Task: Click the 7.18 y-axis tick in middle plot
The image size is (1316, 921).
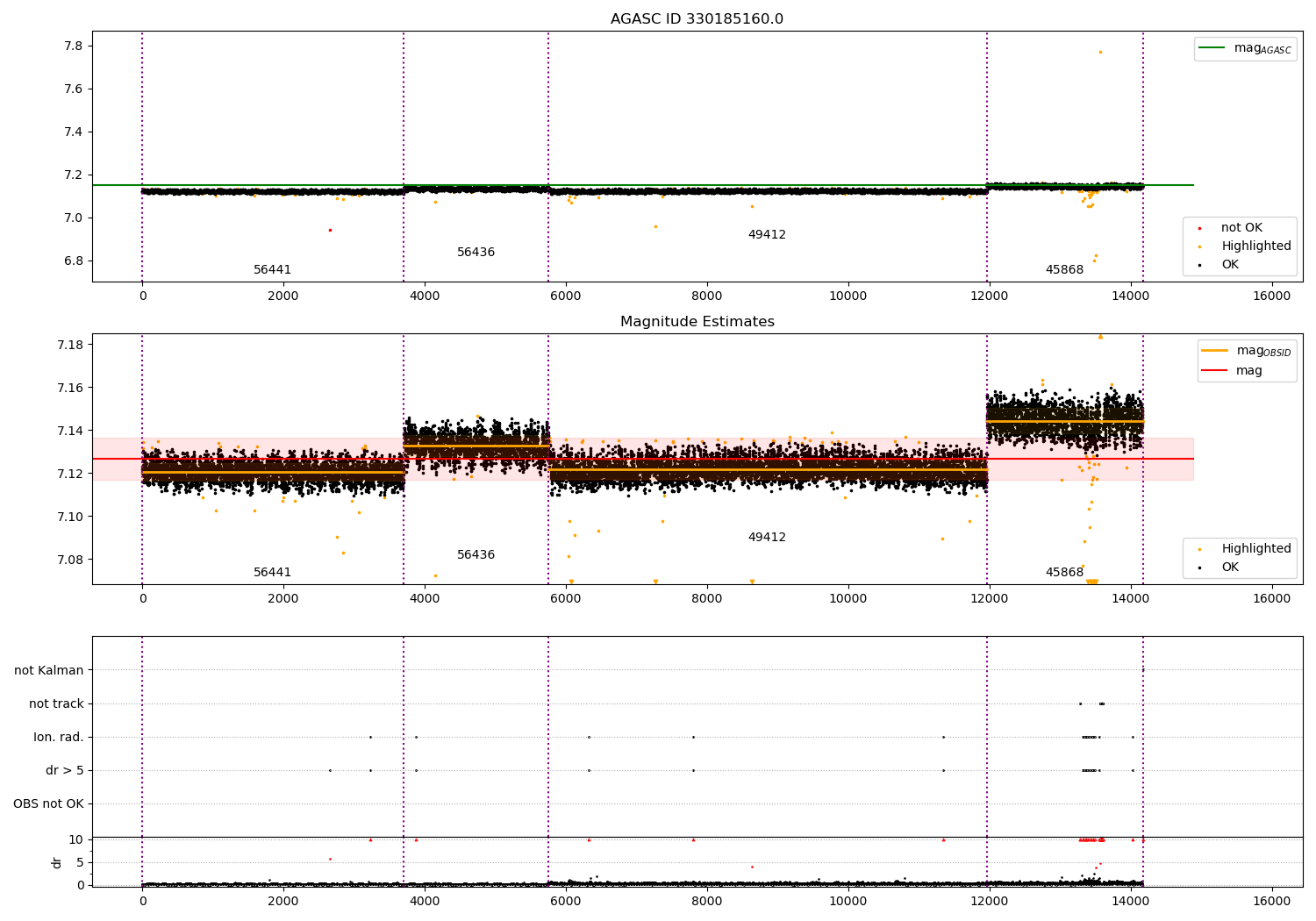Action: 71,345
